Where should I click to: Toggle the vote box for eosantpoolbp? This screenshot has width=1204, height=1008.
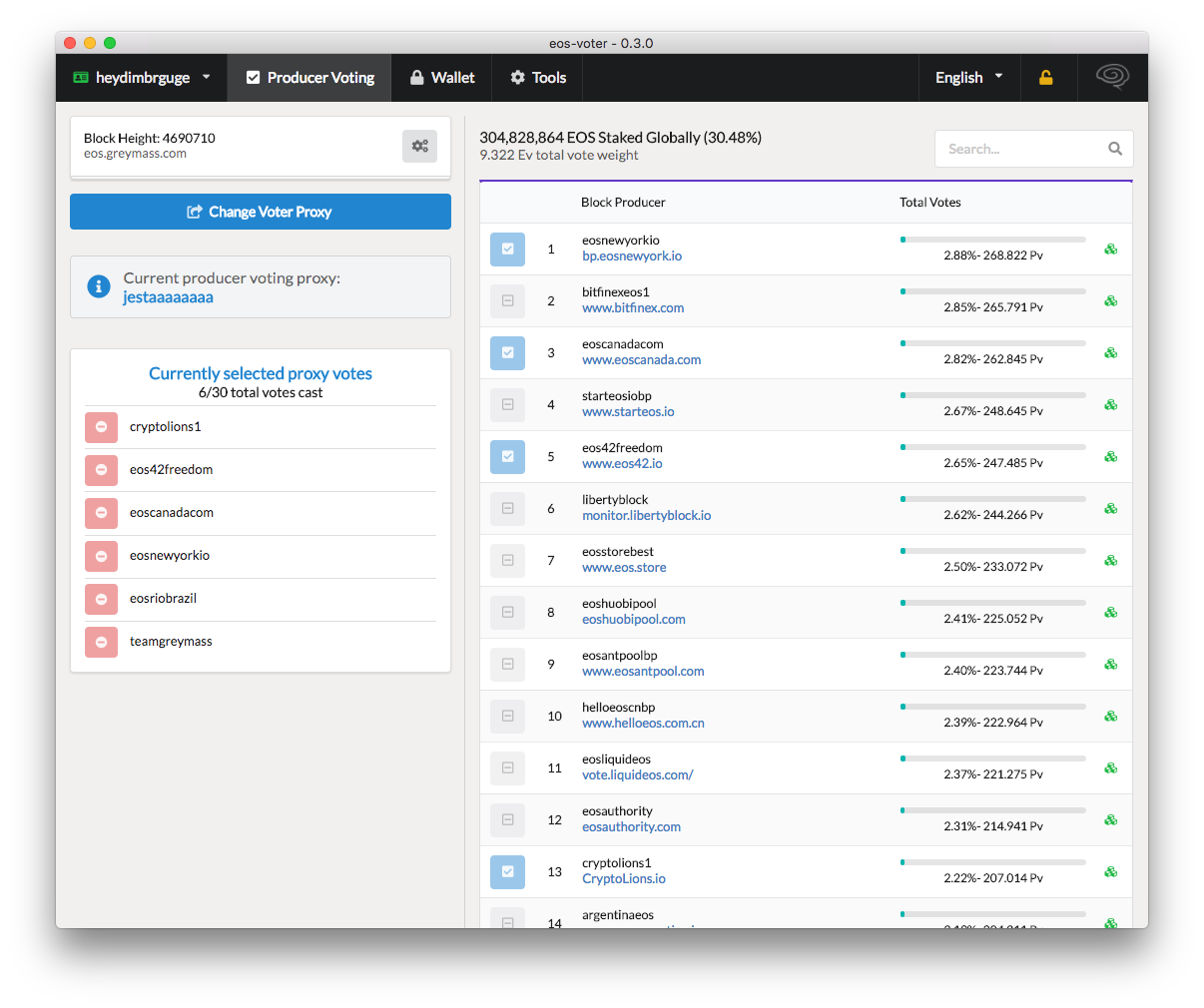click(507, 665)
